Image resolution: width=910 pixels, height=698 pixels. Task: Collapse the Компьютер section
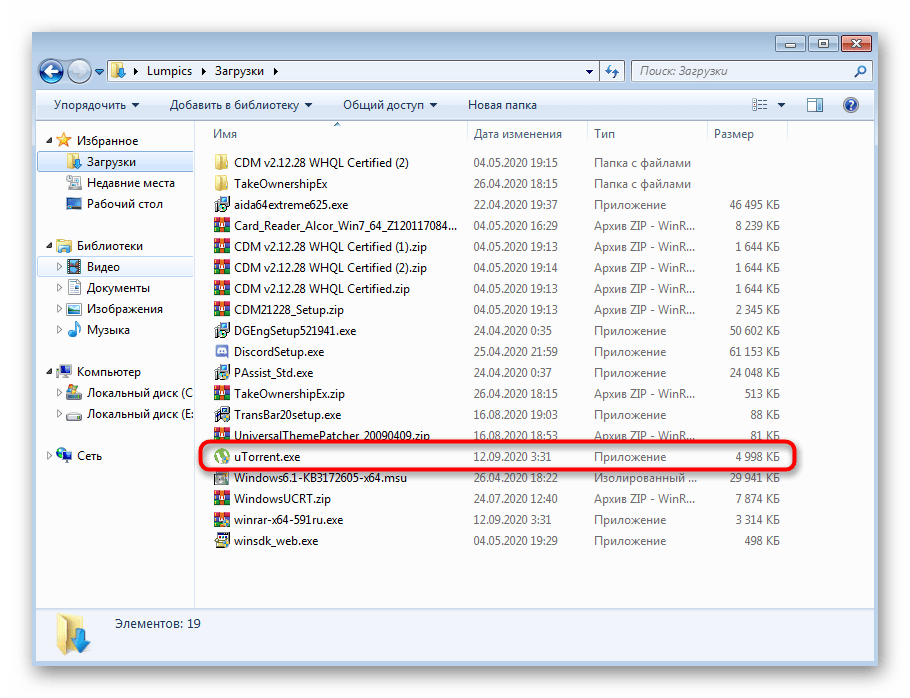49,372
